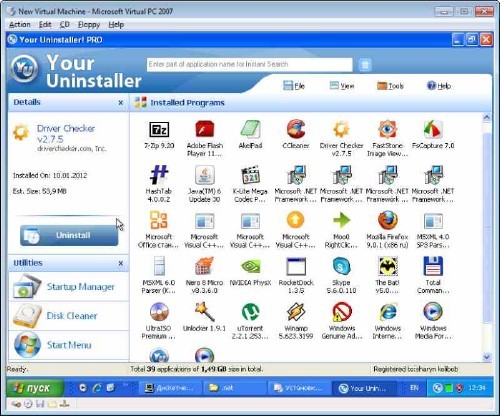Select the Microsoft Office program icon

[159, 220]
